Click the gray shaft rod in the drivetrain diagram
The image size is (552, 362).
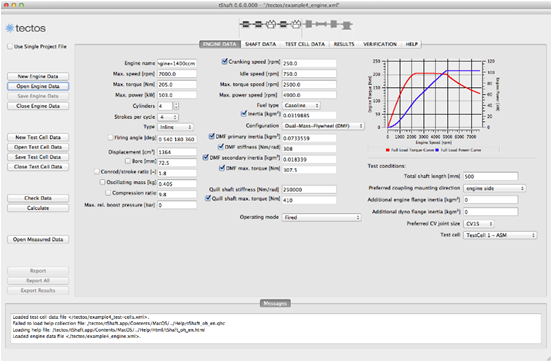point(321,24)
